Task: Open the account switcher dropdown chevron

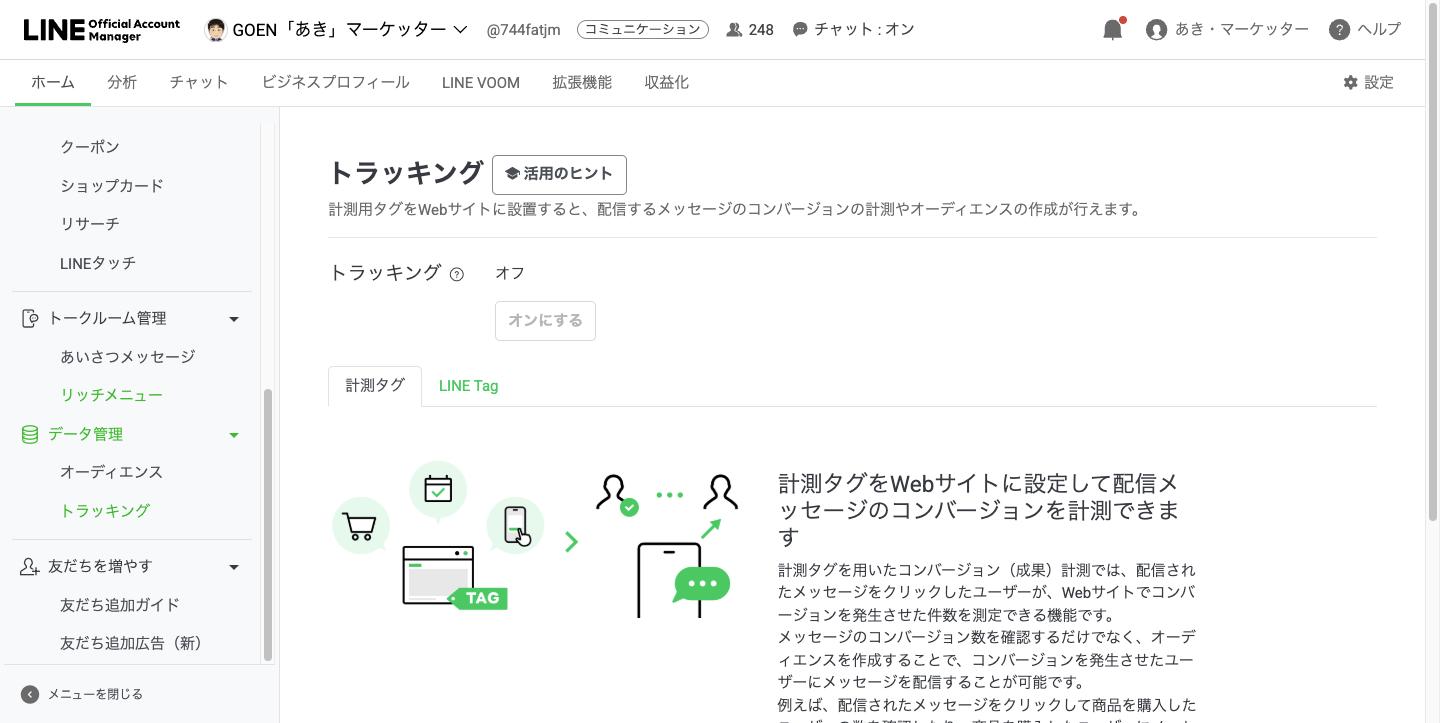Action: point(460,30)
